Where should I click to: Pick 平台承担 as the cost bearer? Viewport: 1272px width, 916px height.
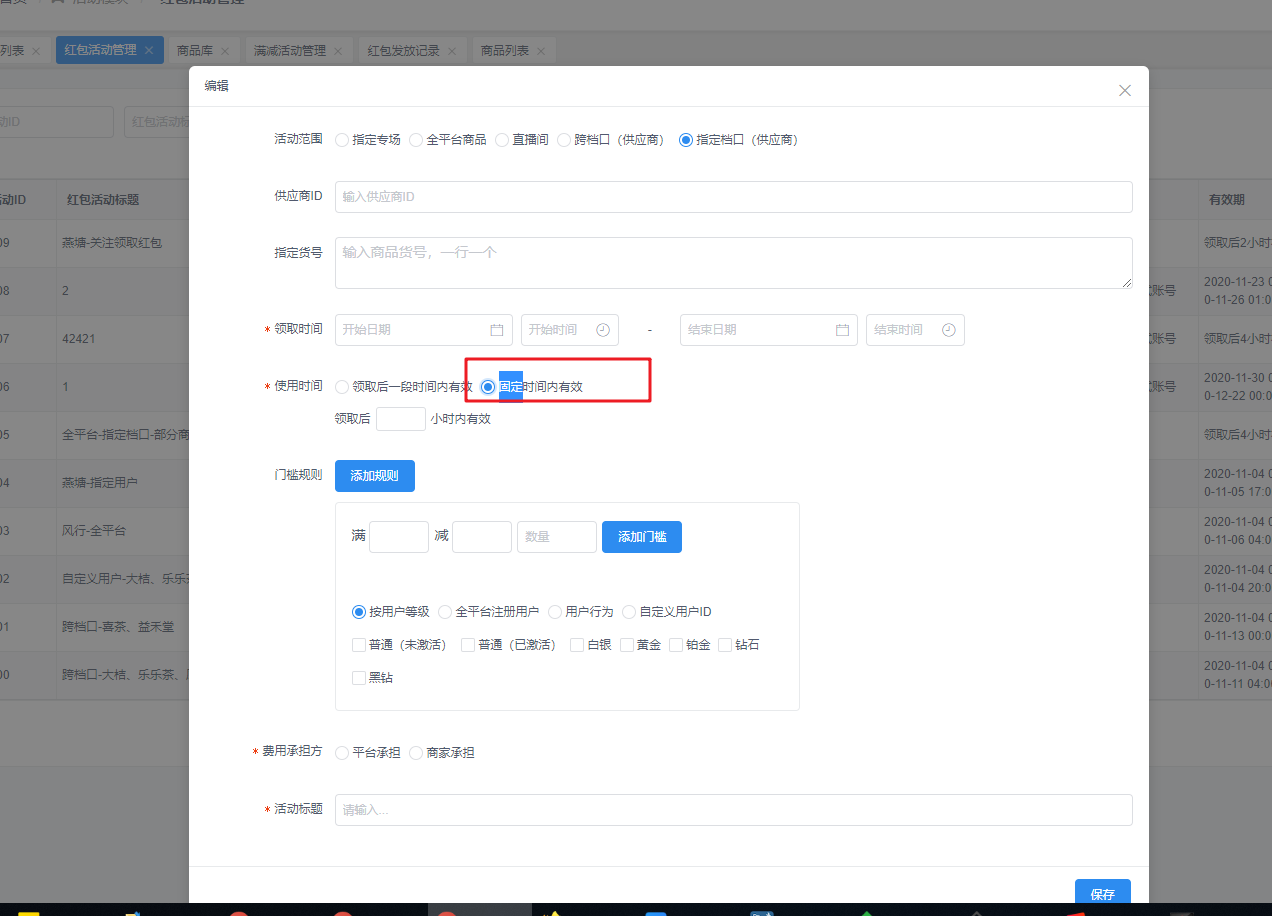342,753
